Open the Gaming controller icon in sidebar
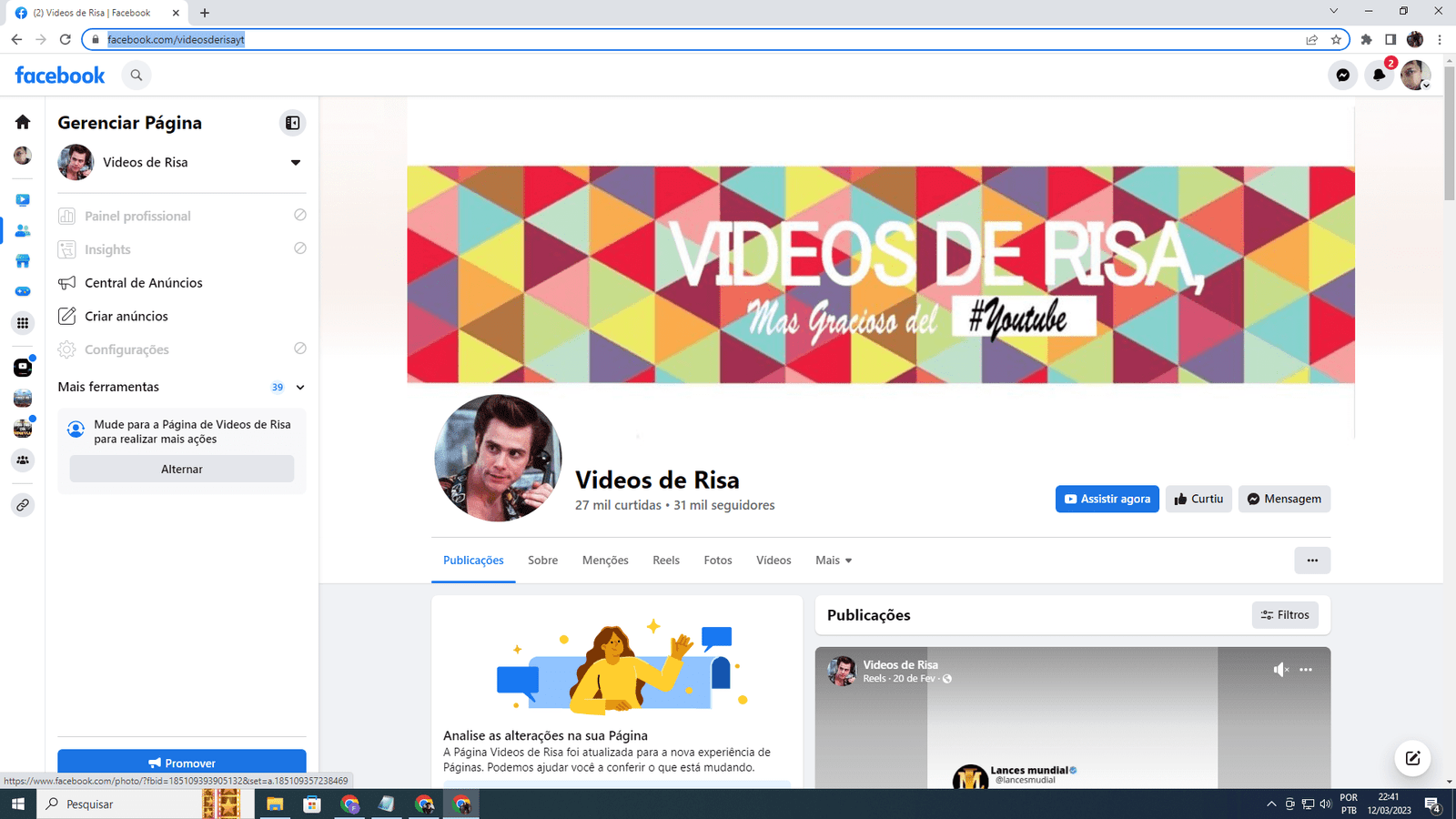 click(x=23, y=291)
